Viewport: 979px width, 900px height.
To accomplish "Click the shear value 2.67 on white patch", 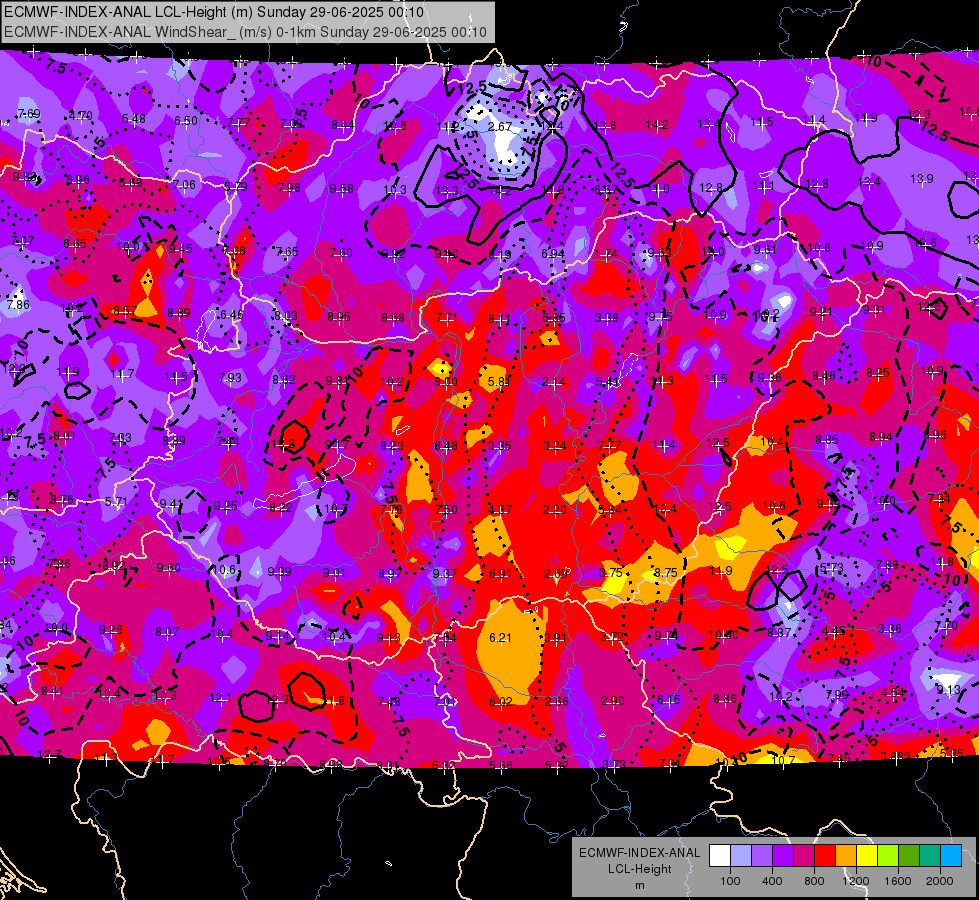I will 499,127.
